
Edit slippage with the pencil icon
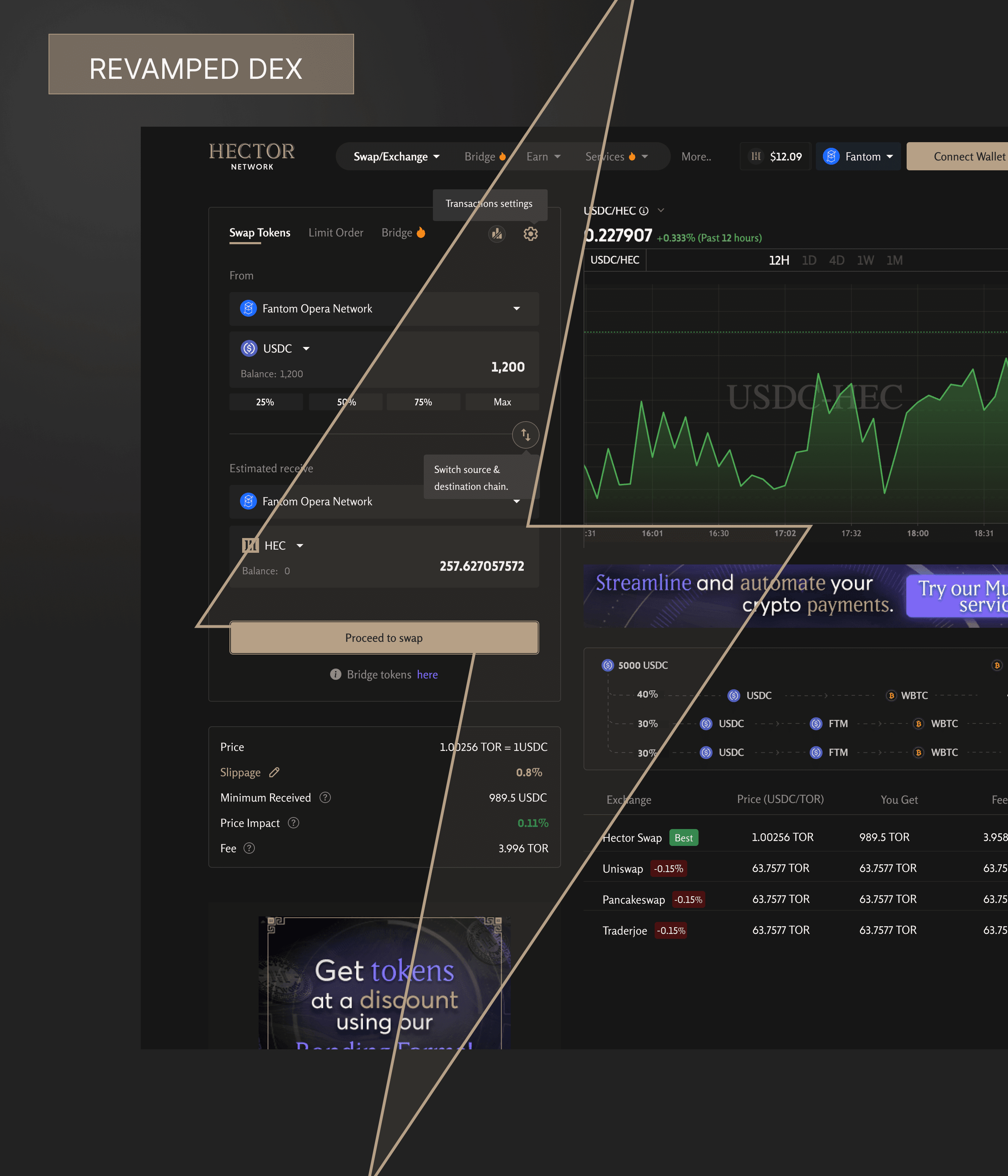[275, 772]
